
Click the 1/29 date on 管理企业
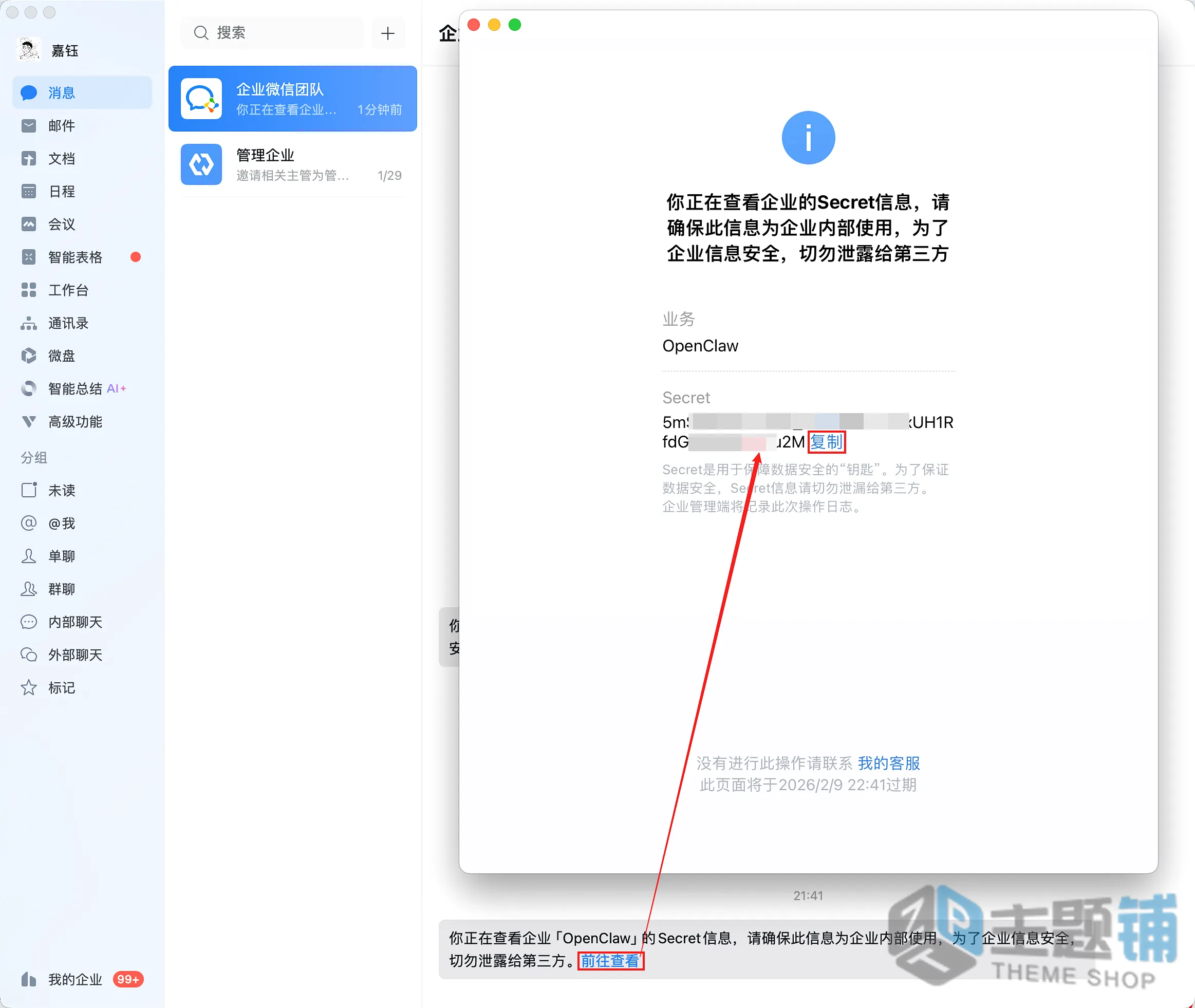coord(389,175)
